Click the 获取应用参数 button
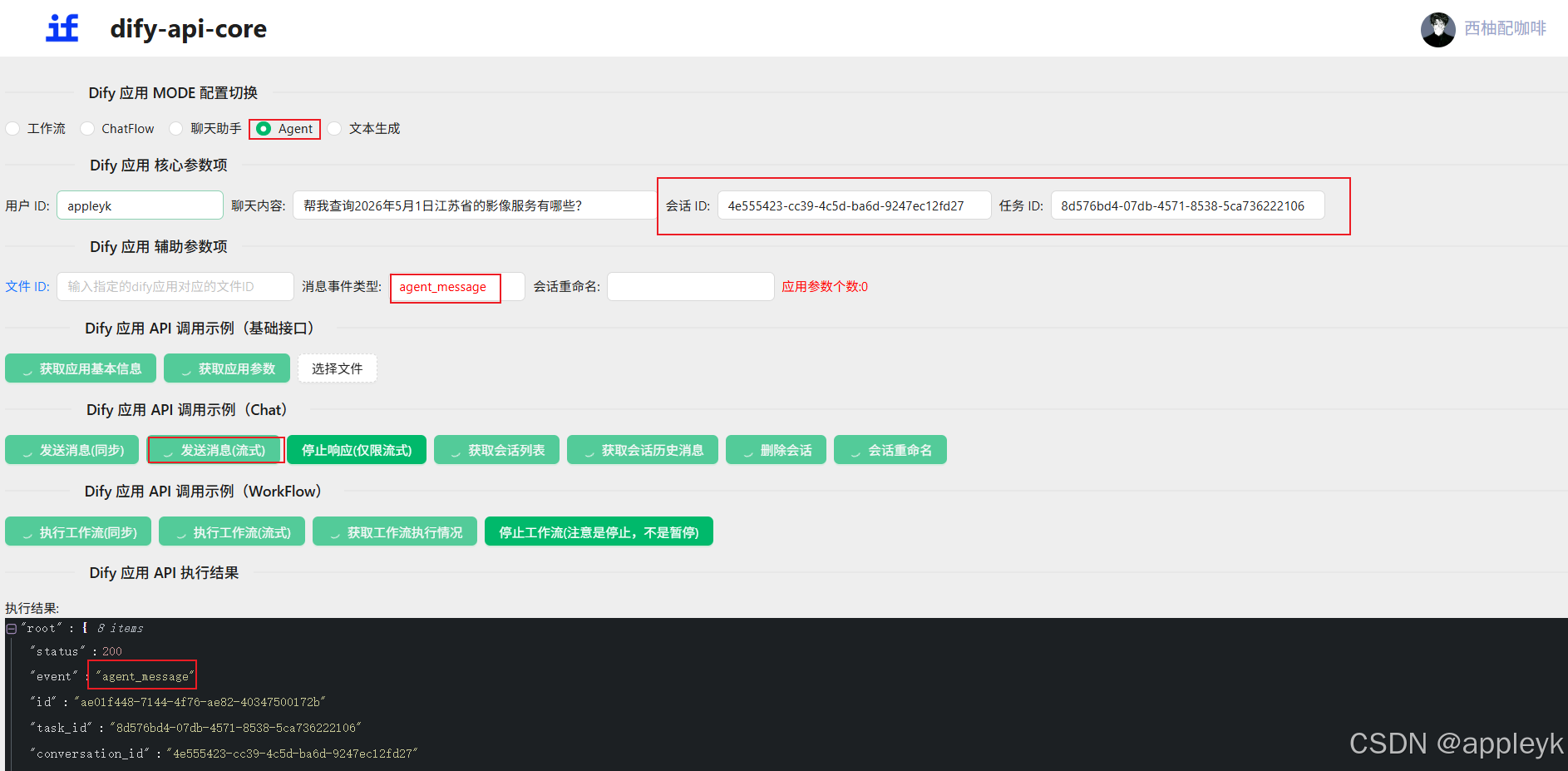Image resolution: width=1568 pixels, height=771 pixels. tap(227, 368)
